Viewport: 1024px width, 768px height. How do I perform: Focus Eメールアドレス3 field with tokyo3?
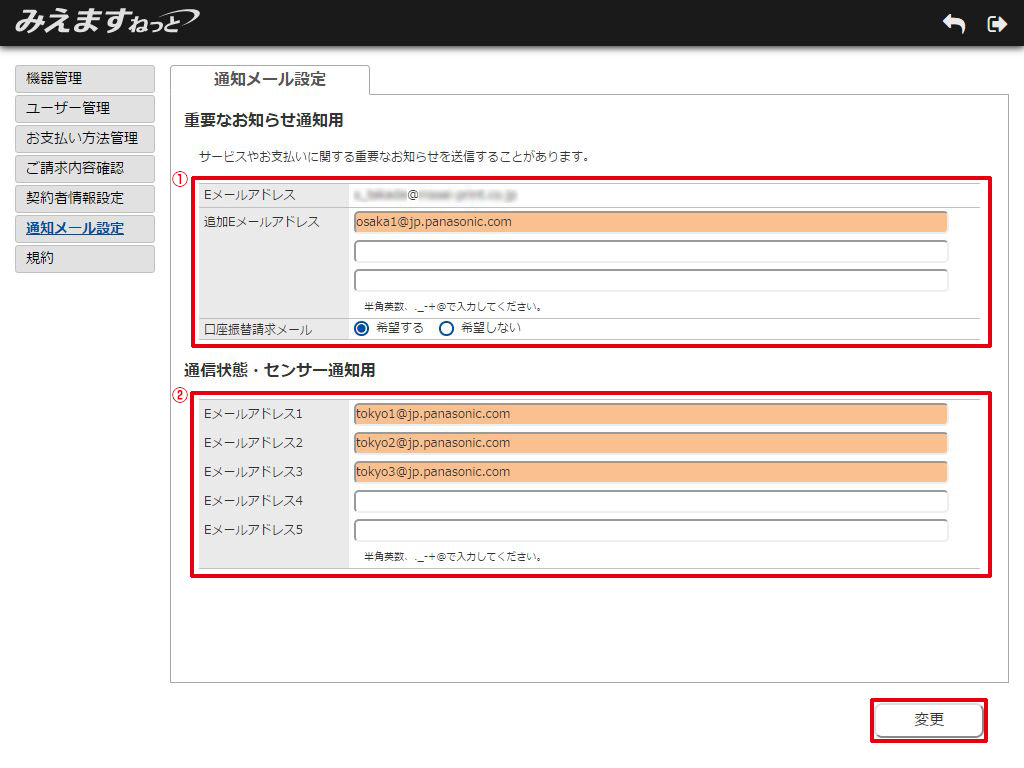point(650,472)
